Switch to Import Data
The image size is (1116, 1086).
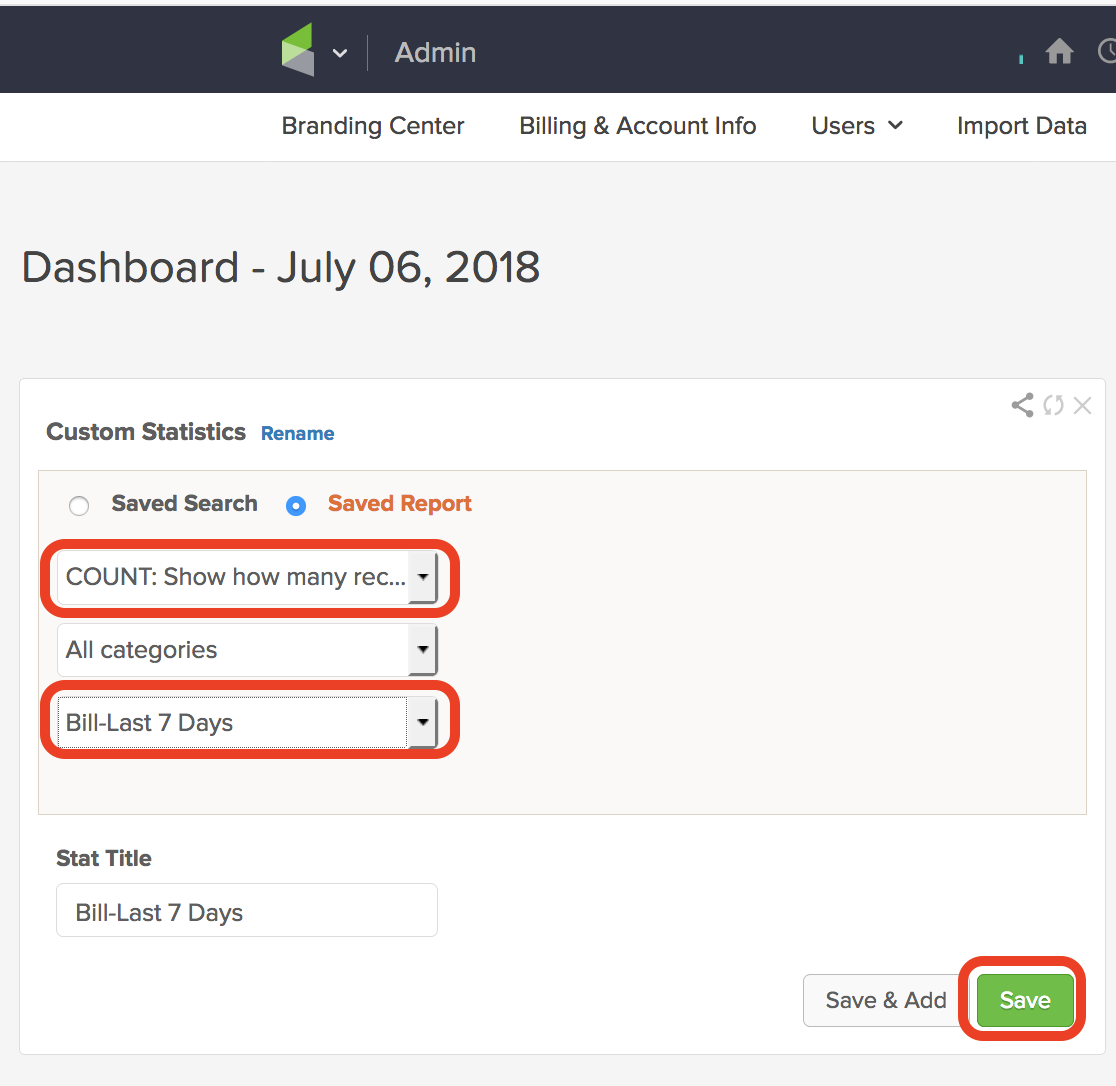(x=1022, y=126)
